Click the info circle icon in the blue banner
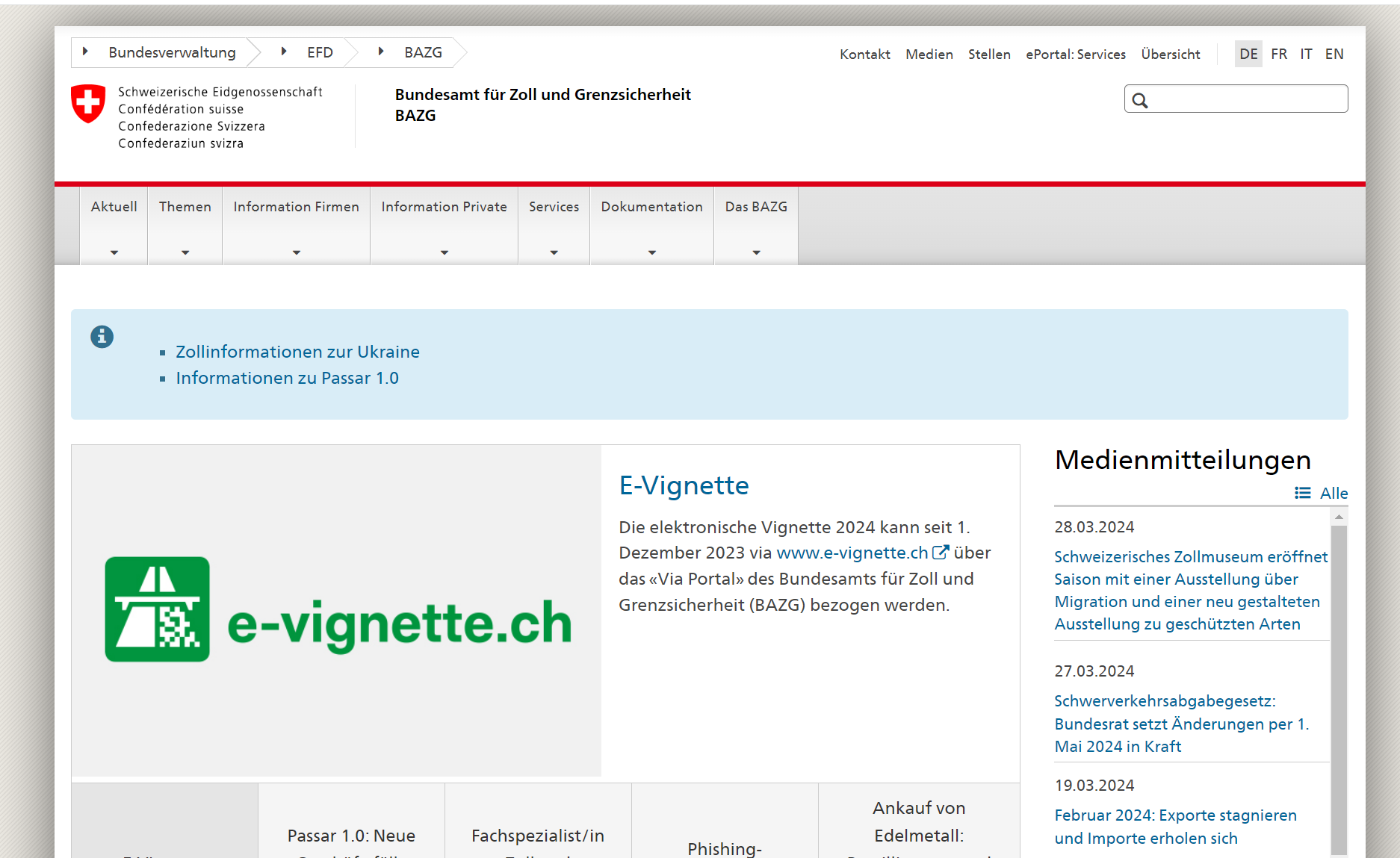1400x858 pixels. pyautogui.click(x=102, y=337)
